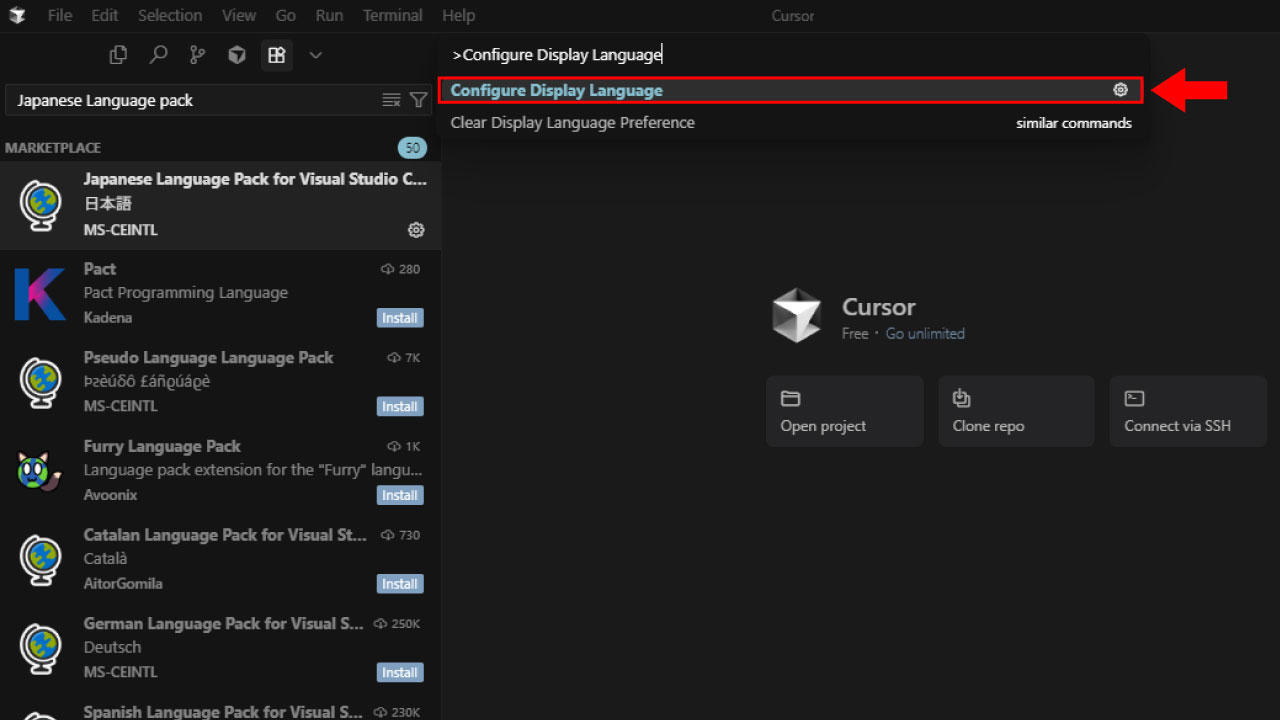
Task: Open the Help menu
Action: 458,15
